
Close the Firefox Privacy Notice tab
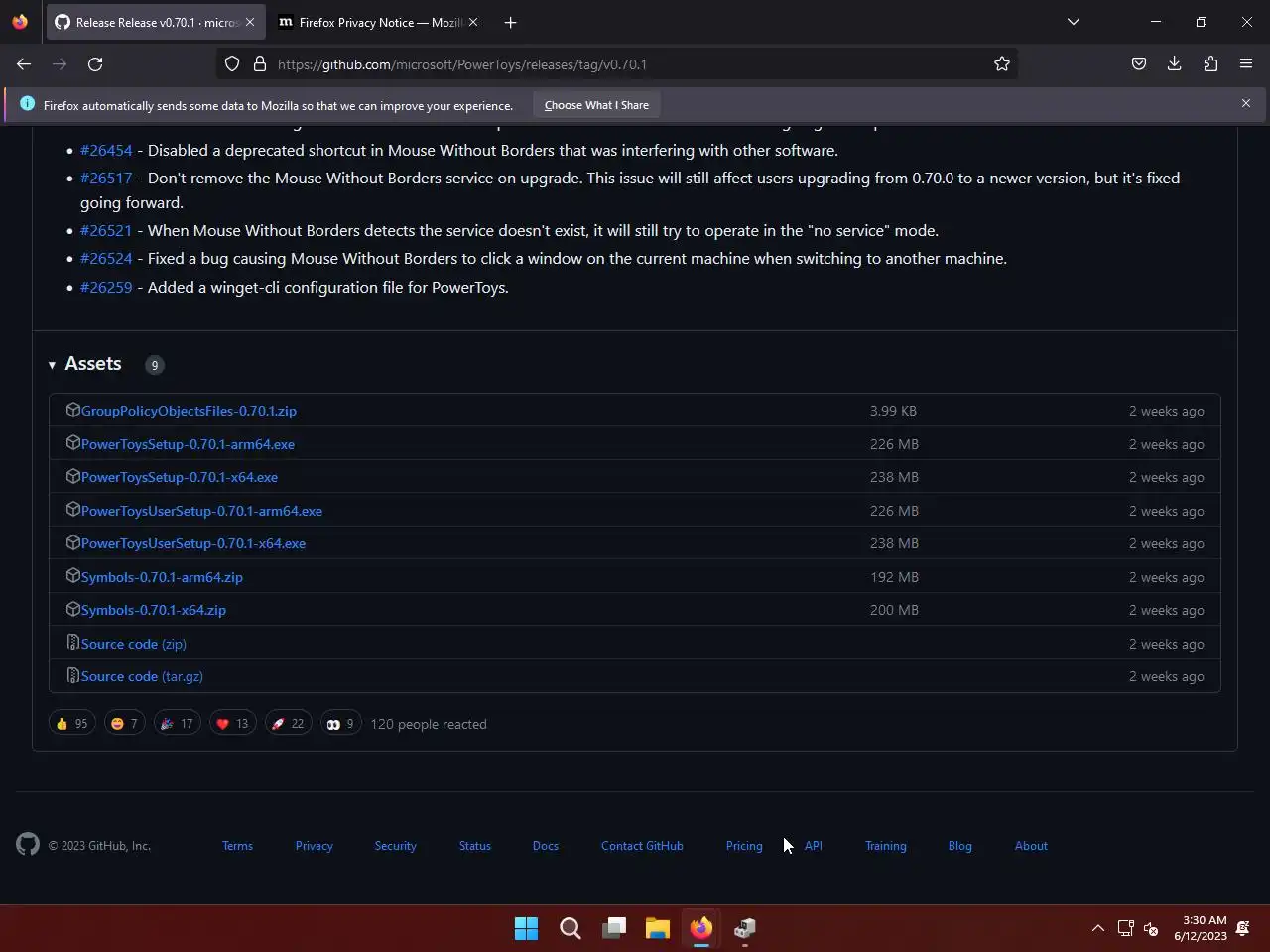473,22
